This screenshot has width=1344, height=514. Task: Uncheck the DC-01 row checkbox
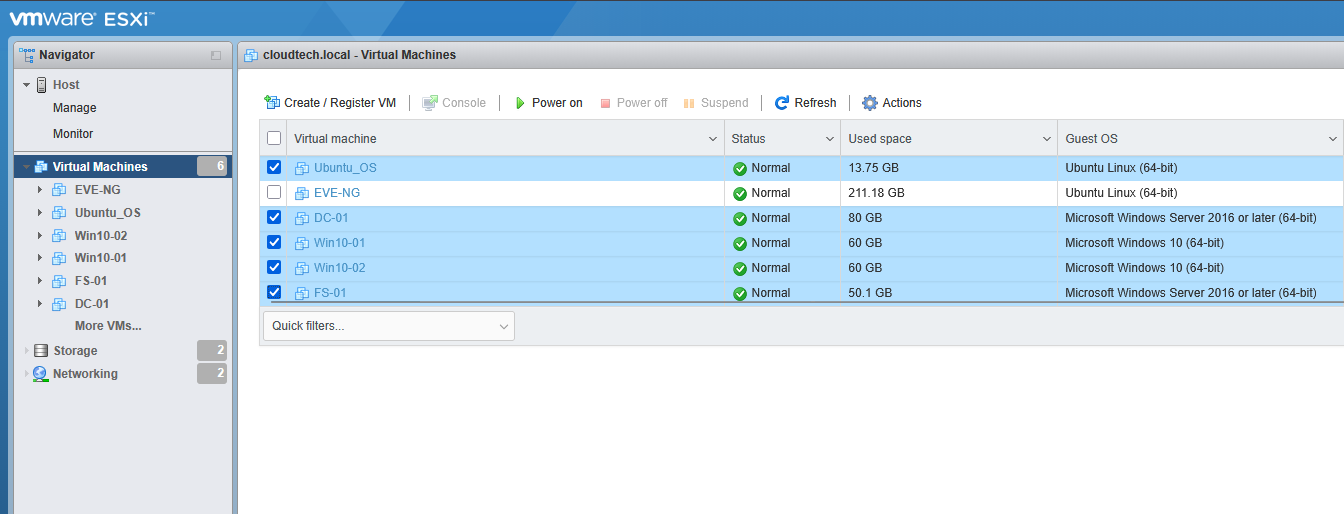[x=274, y=217]
